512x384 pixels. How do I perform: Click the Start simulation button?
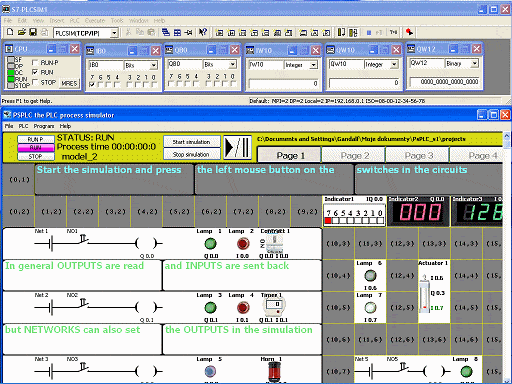tap(192, 142)
